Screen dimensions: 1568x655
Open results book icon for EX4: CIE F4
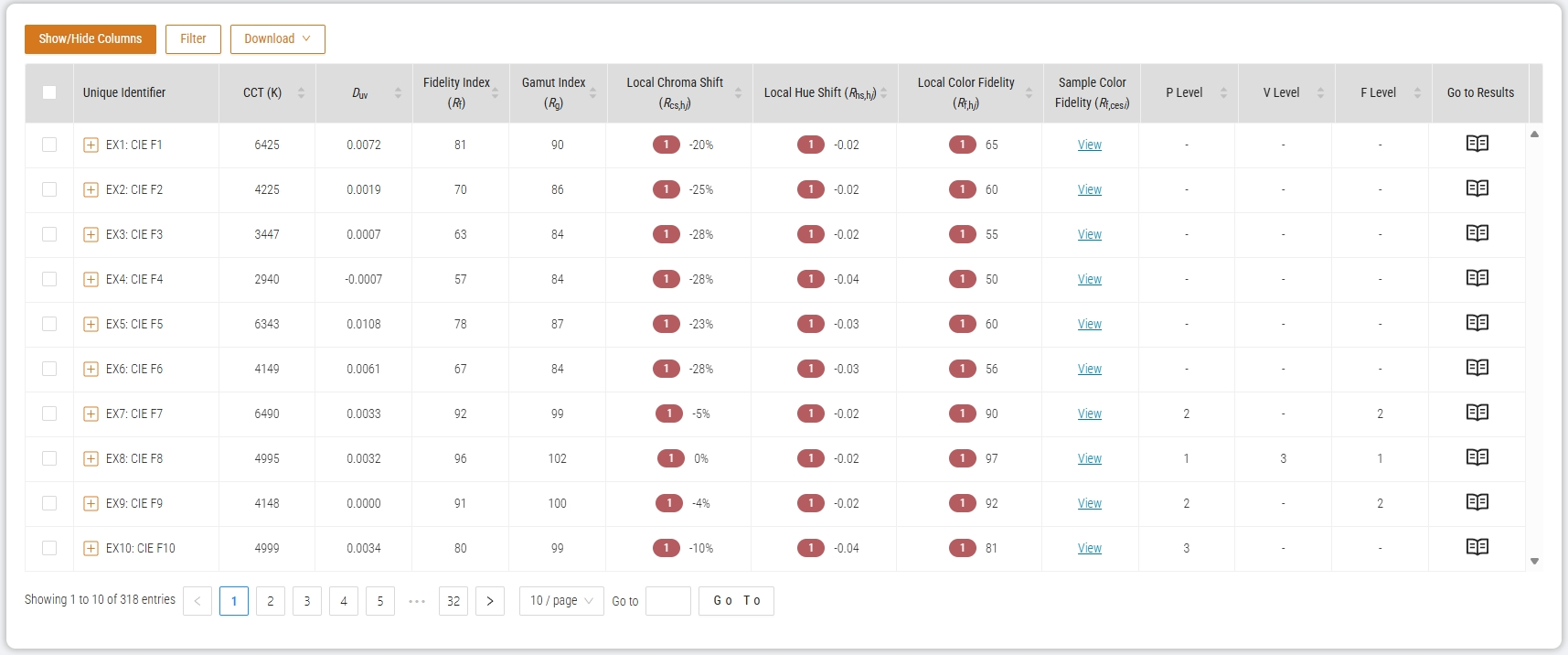pyautogui.click(x=1477, y=278)
